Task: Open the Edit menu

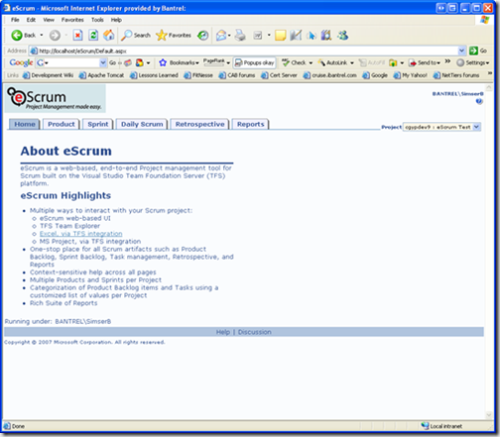Action: coord(31,20)
